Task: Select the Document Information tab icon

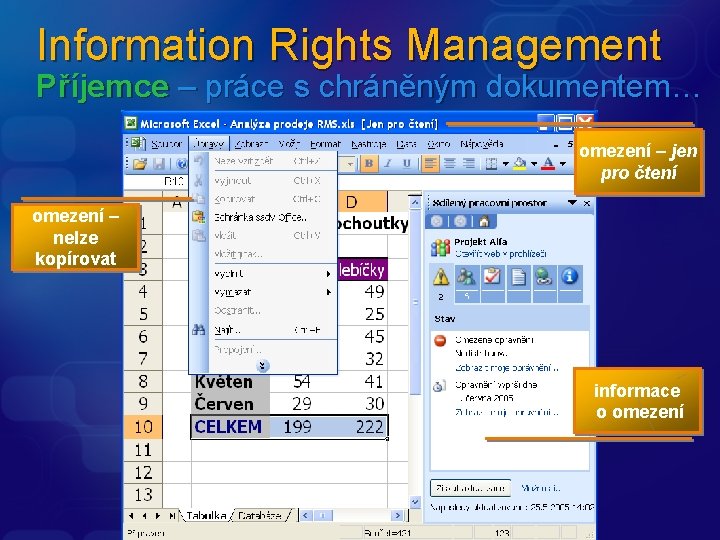Action: [570, 277]
